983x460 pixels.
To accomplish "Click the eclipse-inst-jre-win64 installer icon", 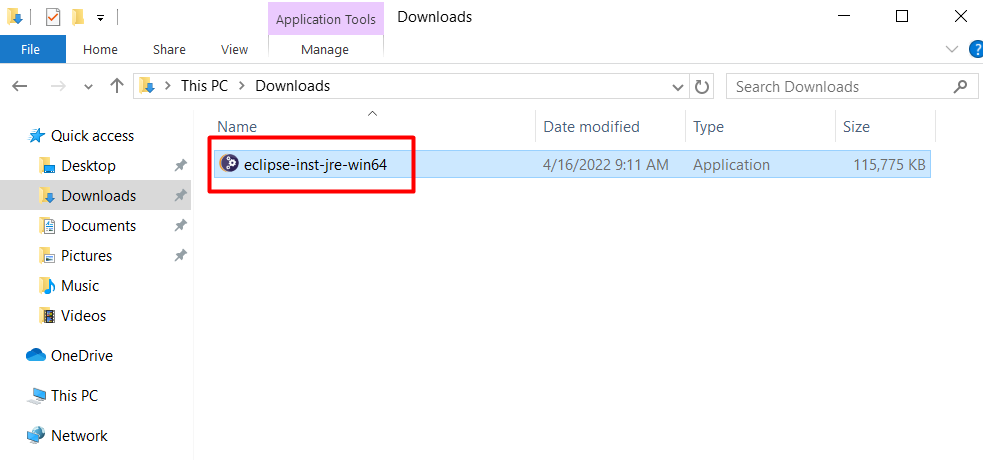I will [229, 165].
